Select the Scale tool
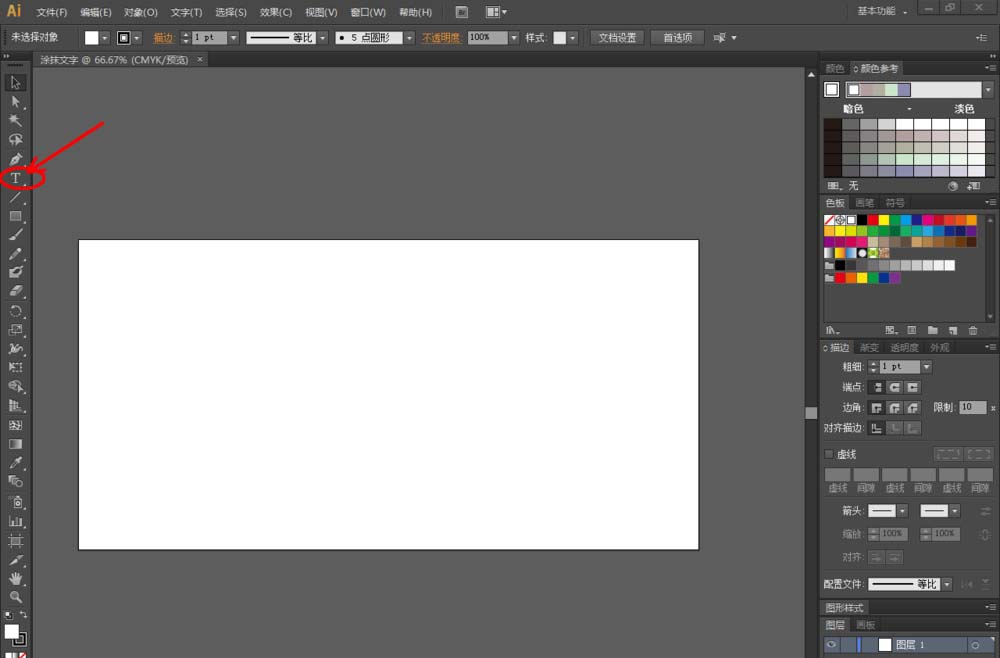This screenshot has width=1000, height=658. pos(15,330)
